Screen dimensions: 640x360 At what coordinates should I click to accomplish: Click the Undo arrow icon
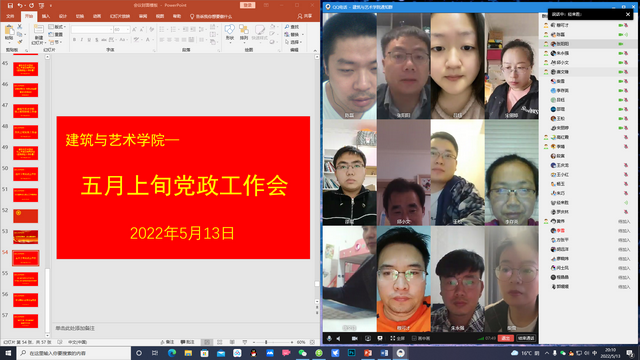tap(19, 5)
